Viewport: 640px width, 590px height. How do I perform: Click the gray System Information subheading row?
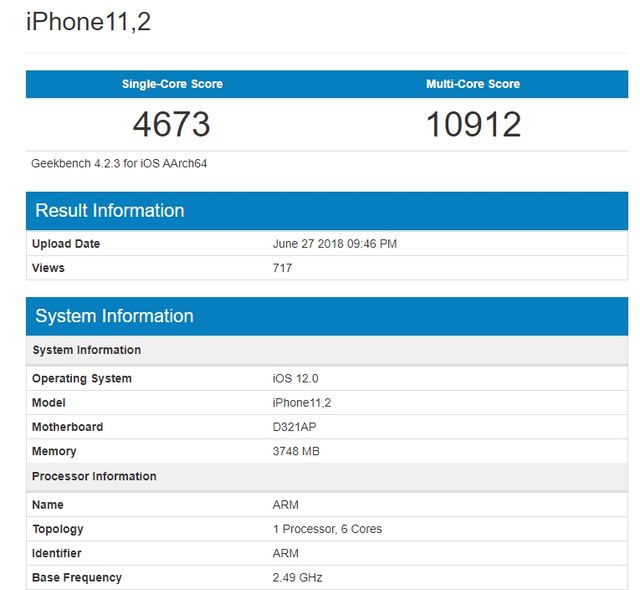pos(327,350)
